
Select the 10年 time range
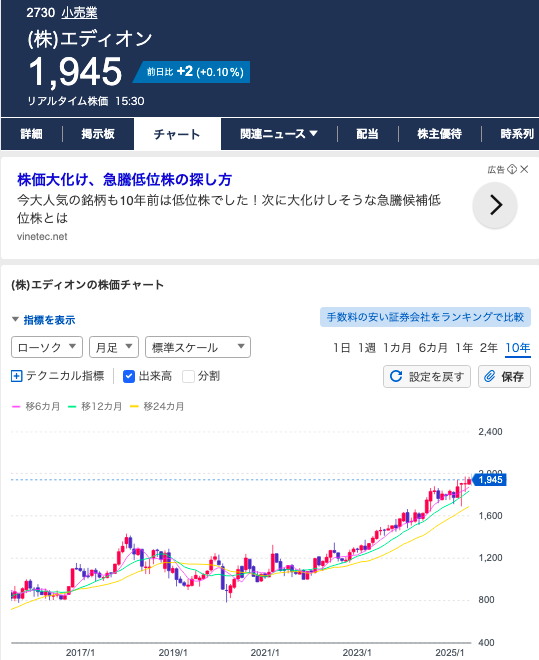(x=518, y=348)
